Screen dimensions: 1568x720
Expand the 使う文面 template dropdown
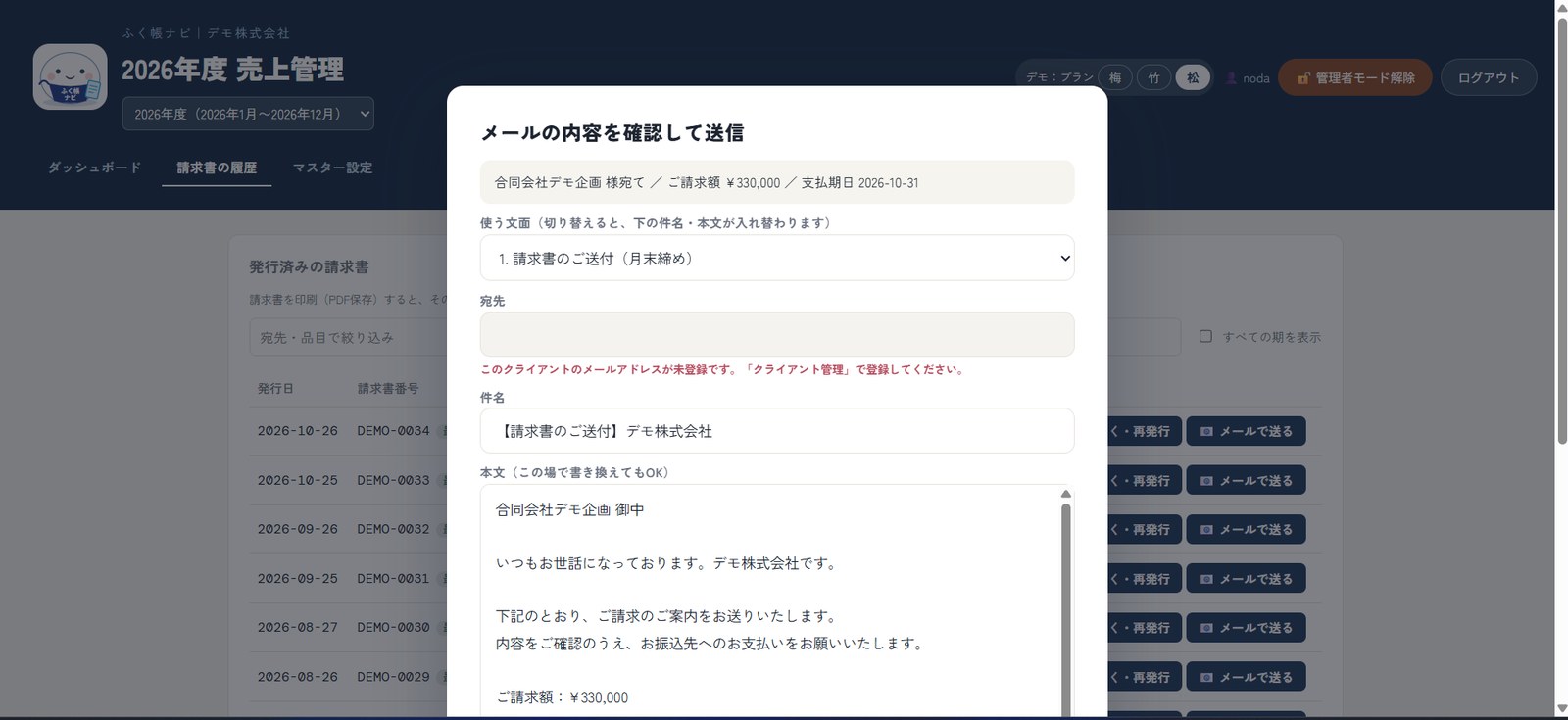[x=777, y=259]
